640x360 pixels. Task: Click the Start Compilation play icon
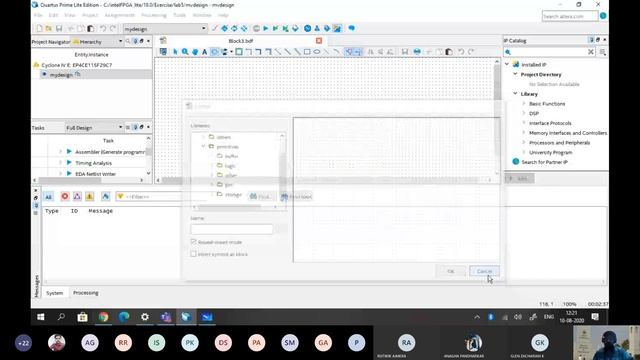coord(266,29)
